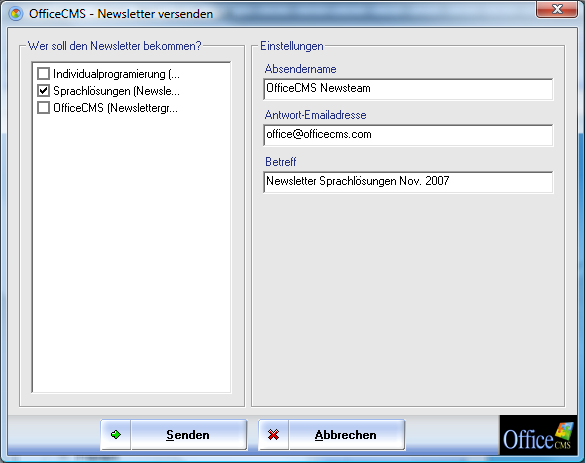Focus the Absendername input field
The height and width of the screenshot is (463, 585).
click(408, 89)
